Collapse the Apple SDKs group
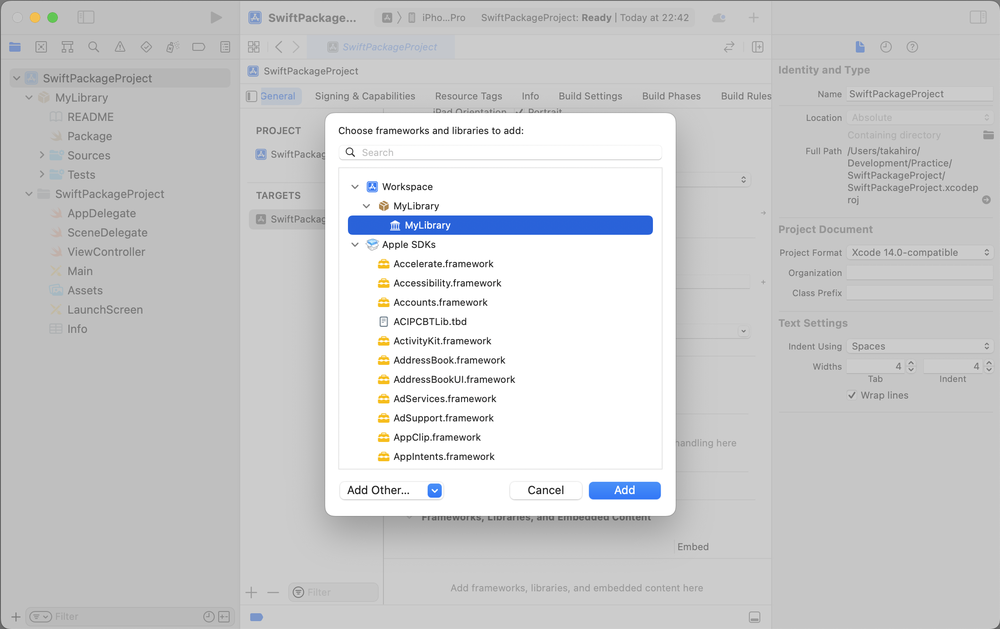 click(354, 245)
